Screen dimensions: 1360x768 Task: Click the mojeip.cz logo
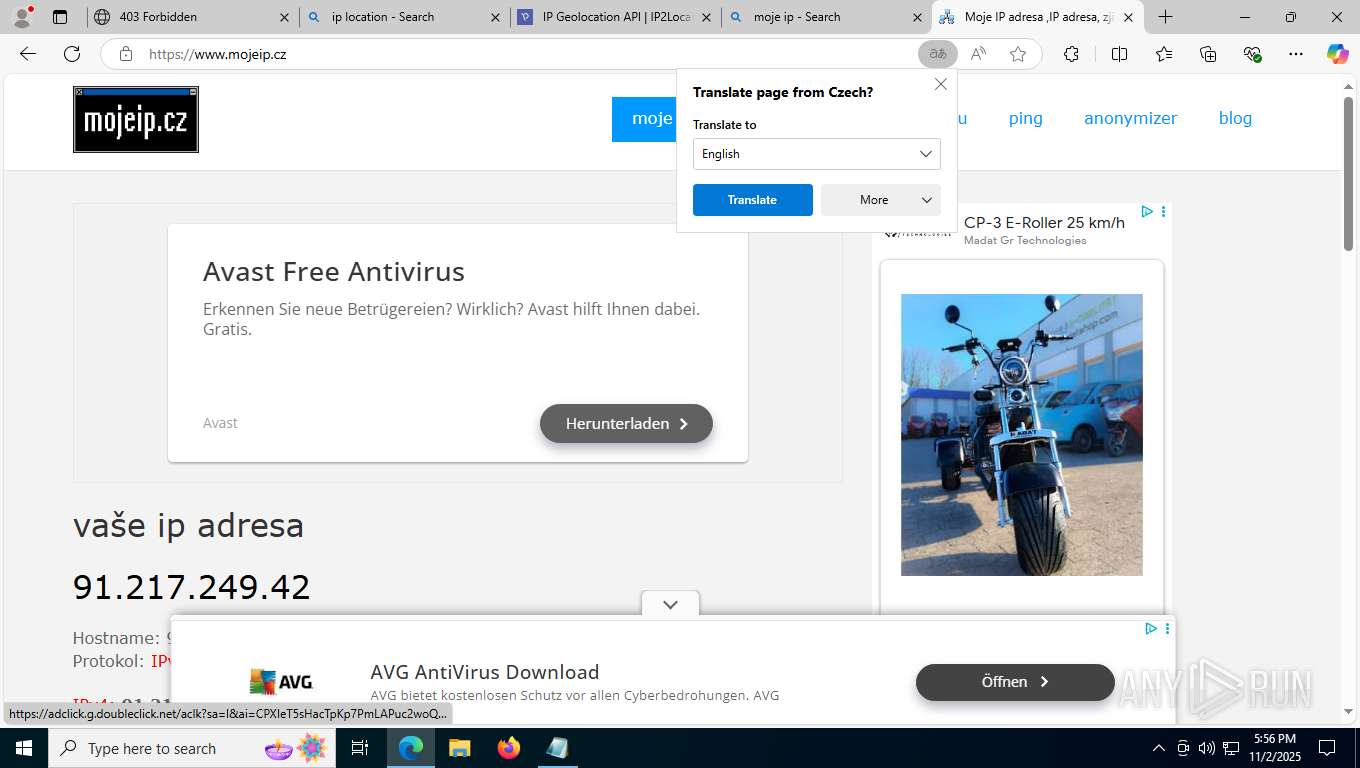pos(136,119)
